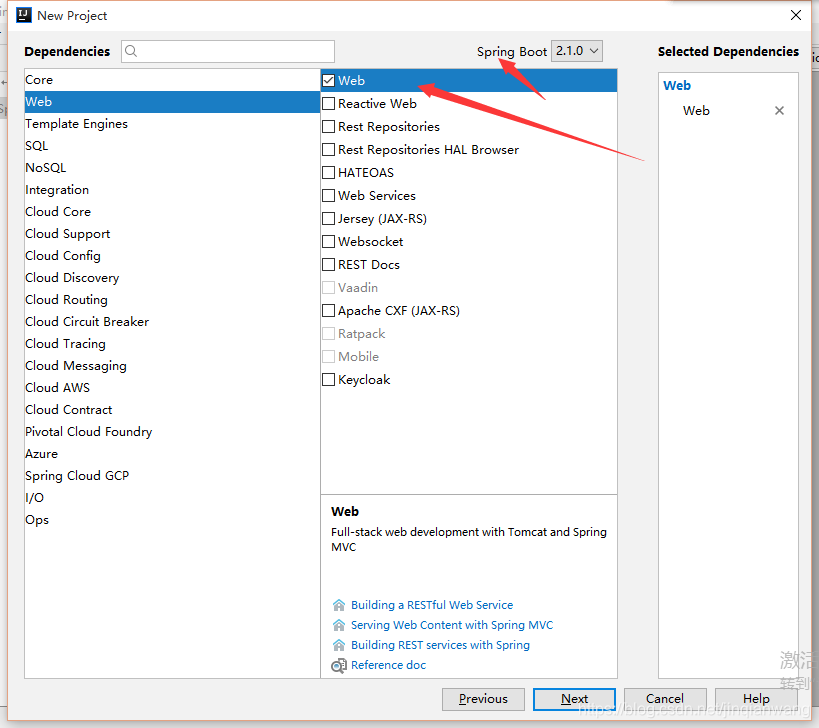Viewport: 819px width, 728px height.
Task: Tick Rest Repositories HAL Browser checkbox
Action: click(x=329, y=149)
